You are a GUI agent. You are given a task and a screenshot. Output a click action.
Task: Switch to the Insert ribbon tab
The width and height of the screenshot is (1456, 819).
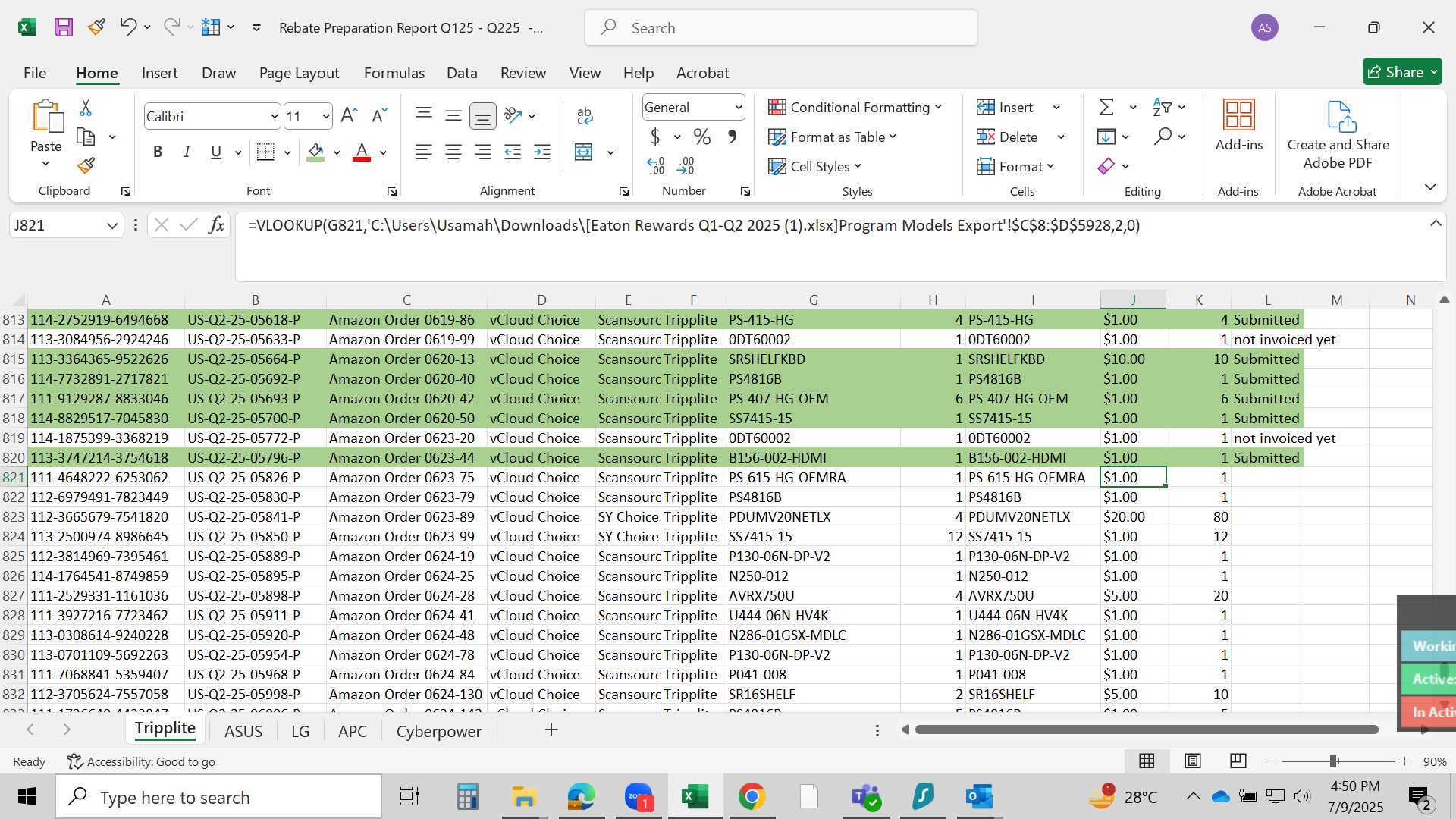click(x=159, y=73)
